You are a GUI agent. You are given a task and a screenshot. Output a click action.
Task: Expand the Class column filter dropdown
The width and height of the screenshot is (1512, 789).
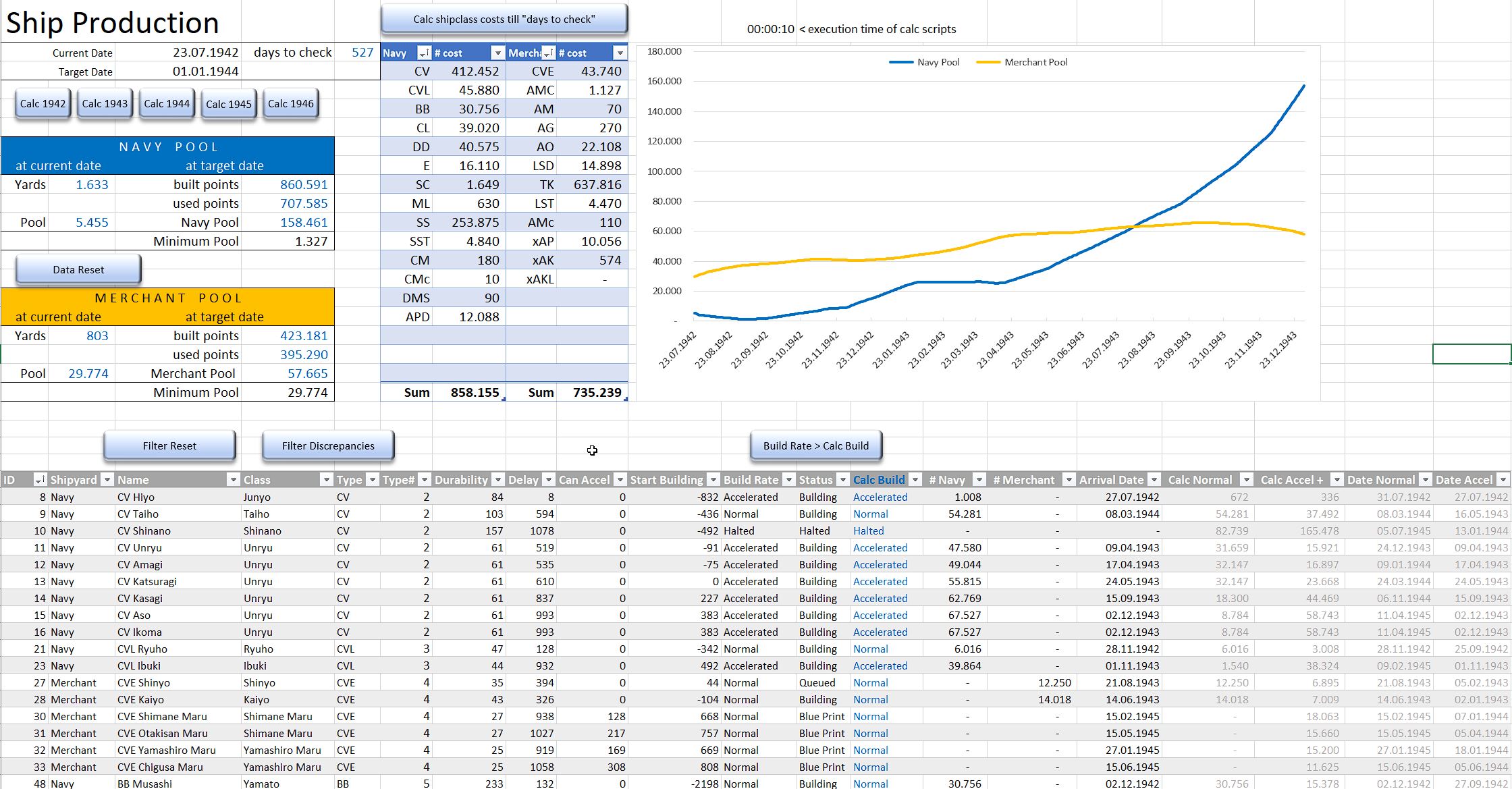click(326, 480)
